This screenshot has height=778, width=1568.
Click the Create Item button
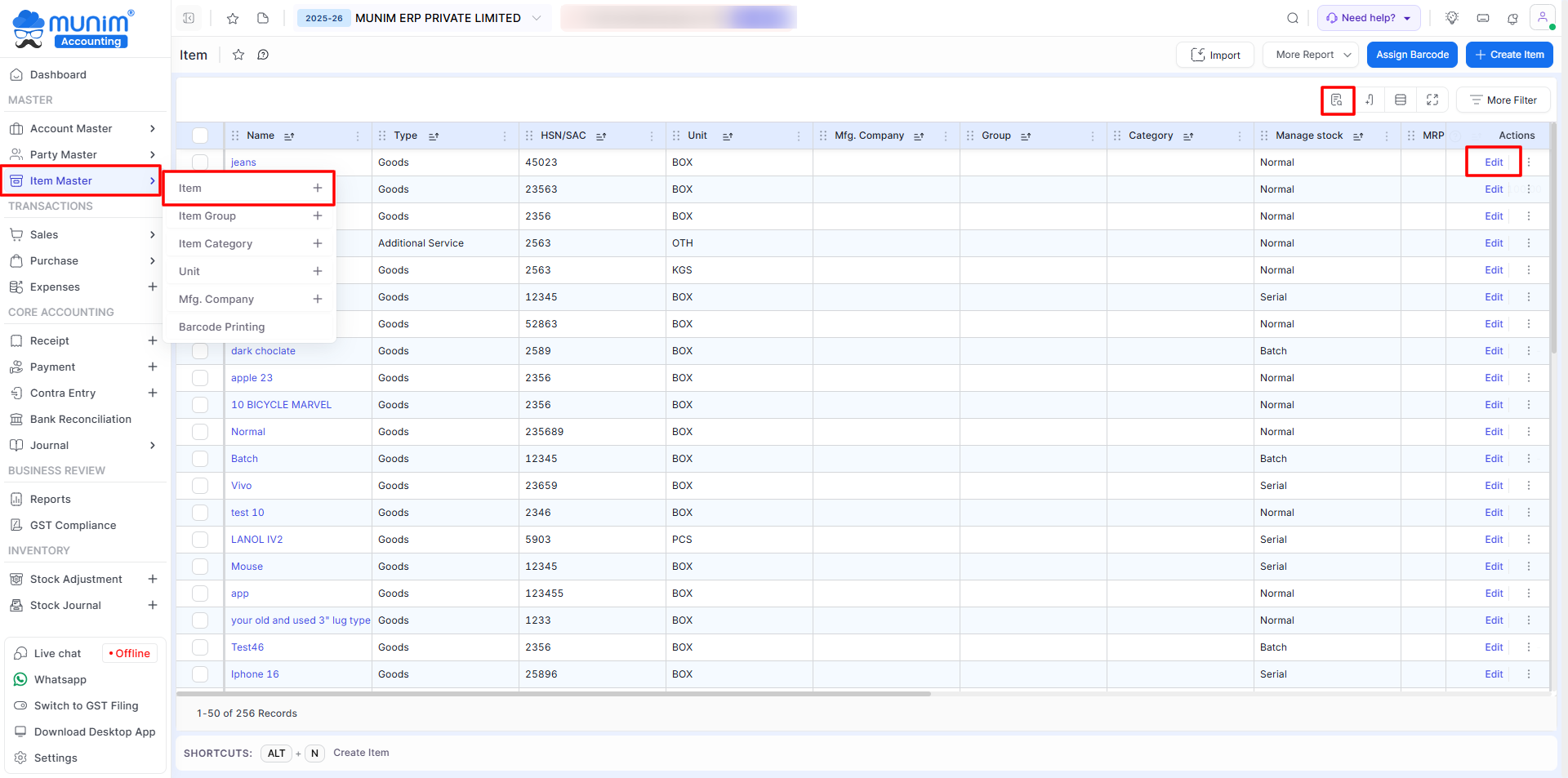pyautogui.click(x=1508, y=55)
